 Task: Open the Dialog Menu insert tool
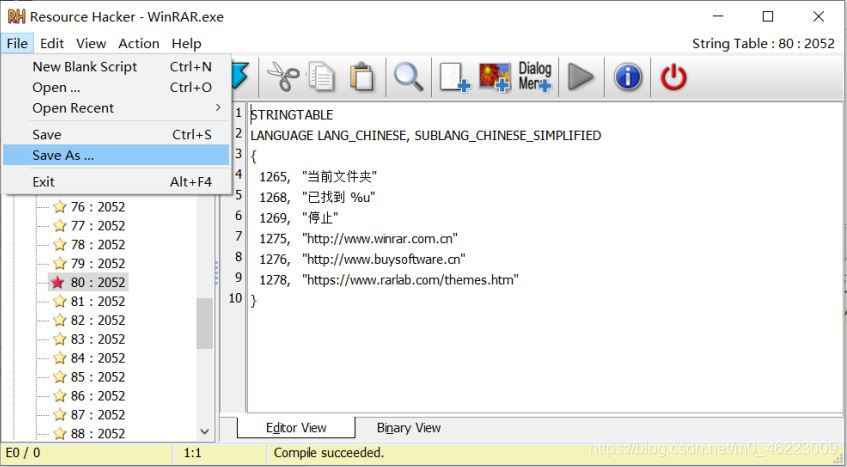coord(535,77)
